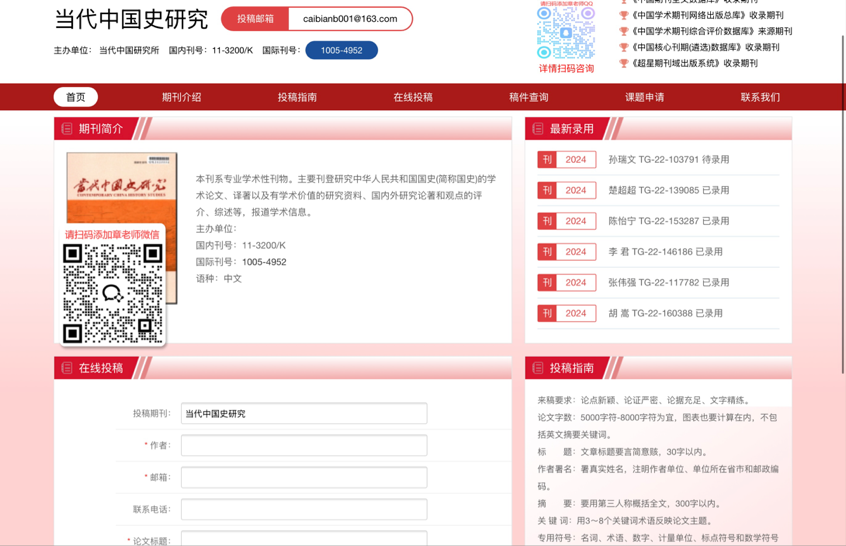
Task: Click the 在线投稿 section header icon
Action: click(x=67, y=368)
